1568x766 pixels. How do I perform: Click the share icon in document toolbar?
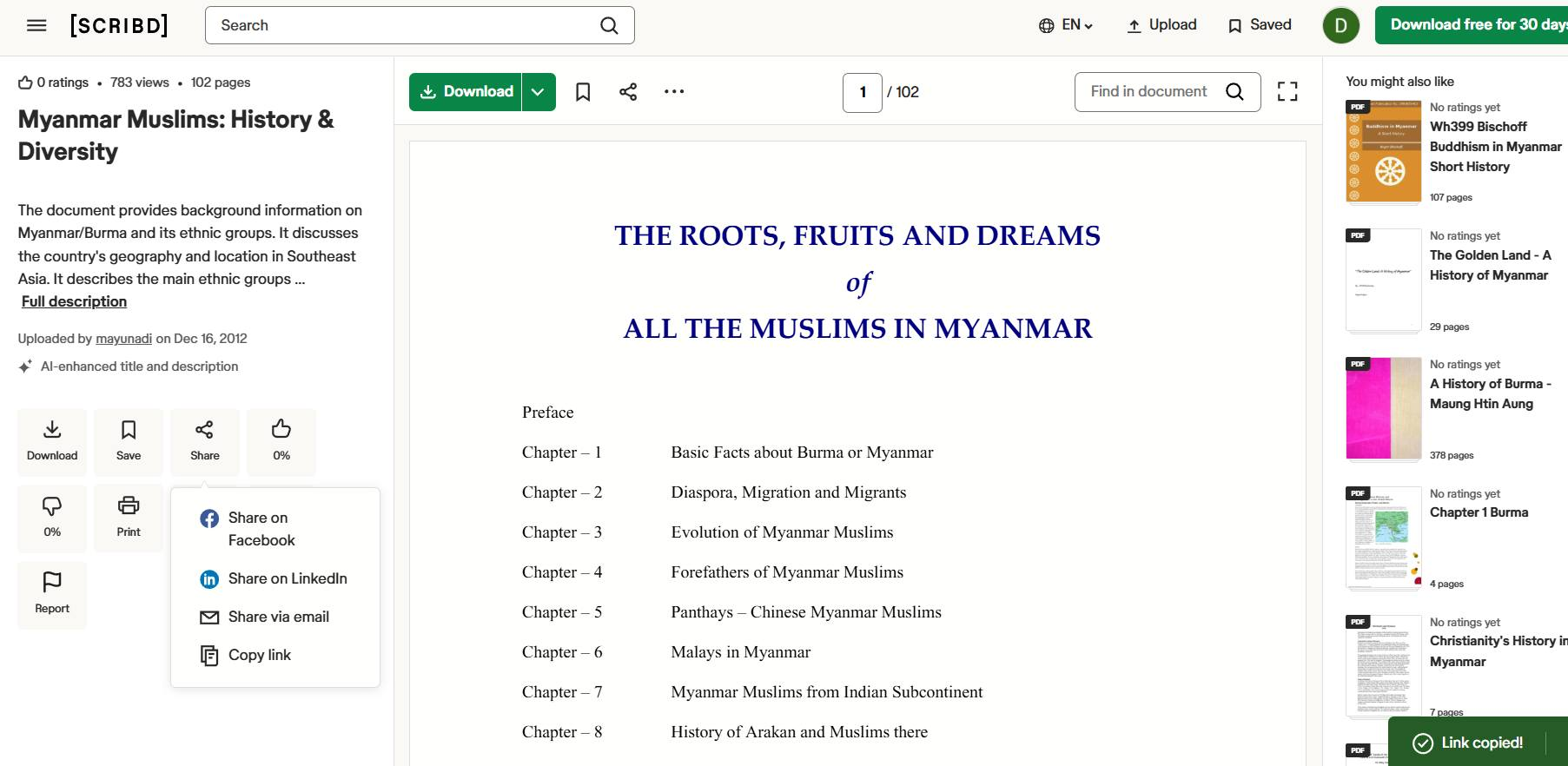coord(628,92)
